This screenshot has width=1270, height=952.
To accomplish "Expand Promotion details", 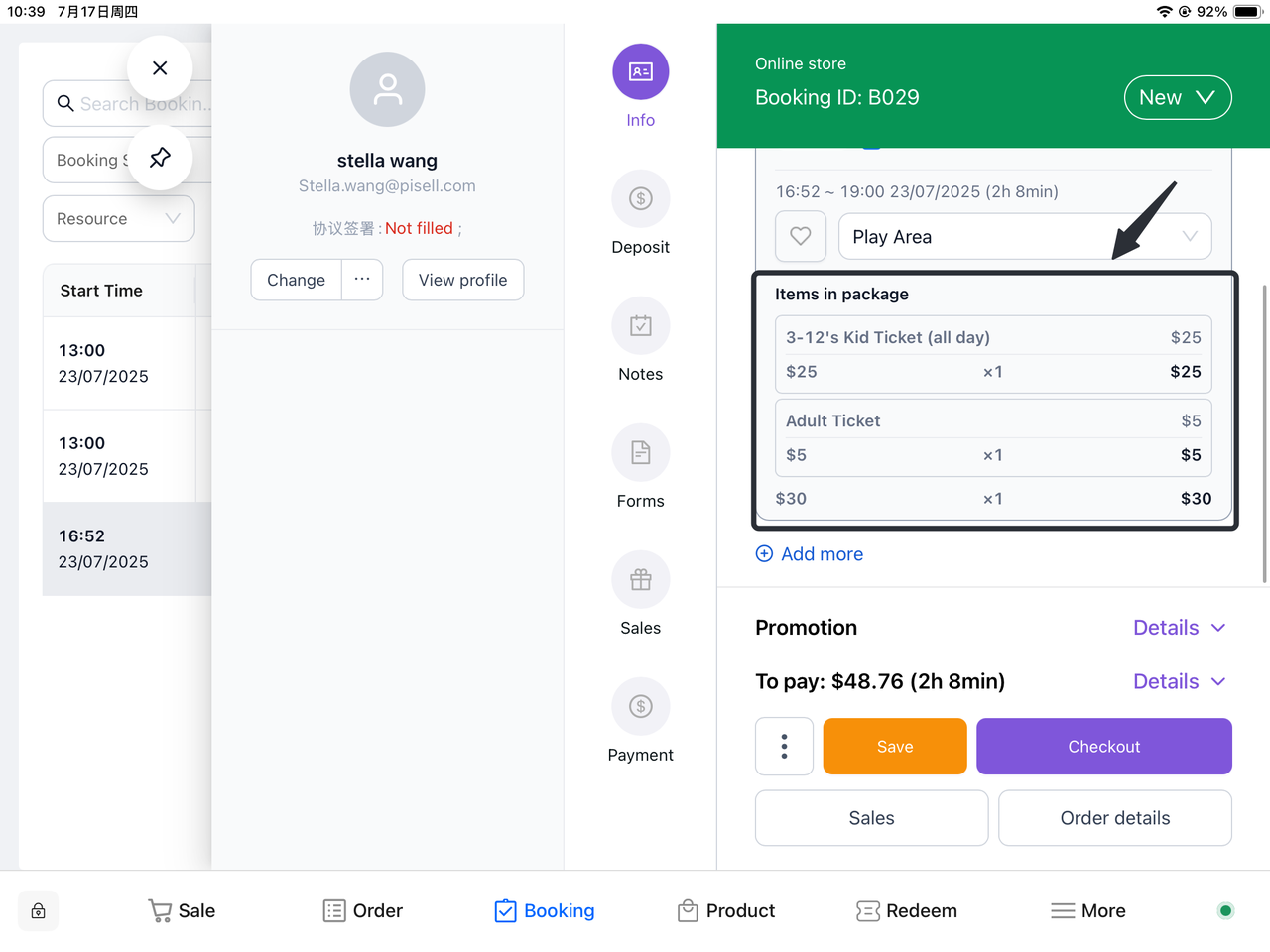I will 1179,628.
